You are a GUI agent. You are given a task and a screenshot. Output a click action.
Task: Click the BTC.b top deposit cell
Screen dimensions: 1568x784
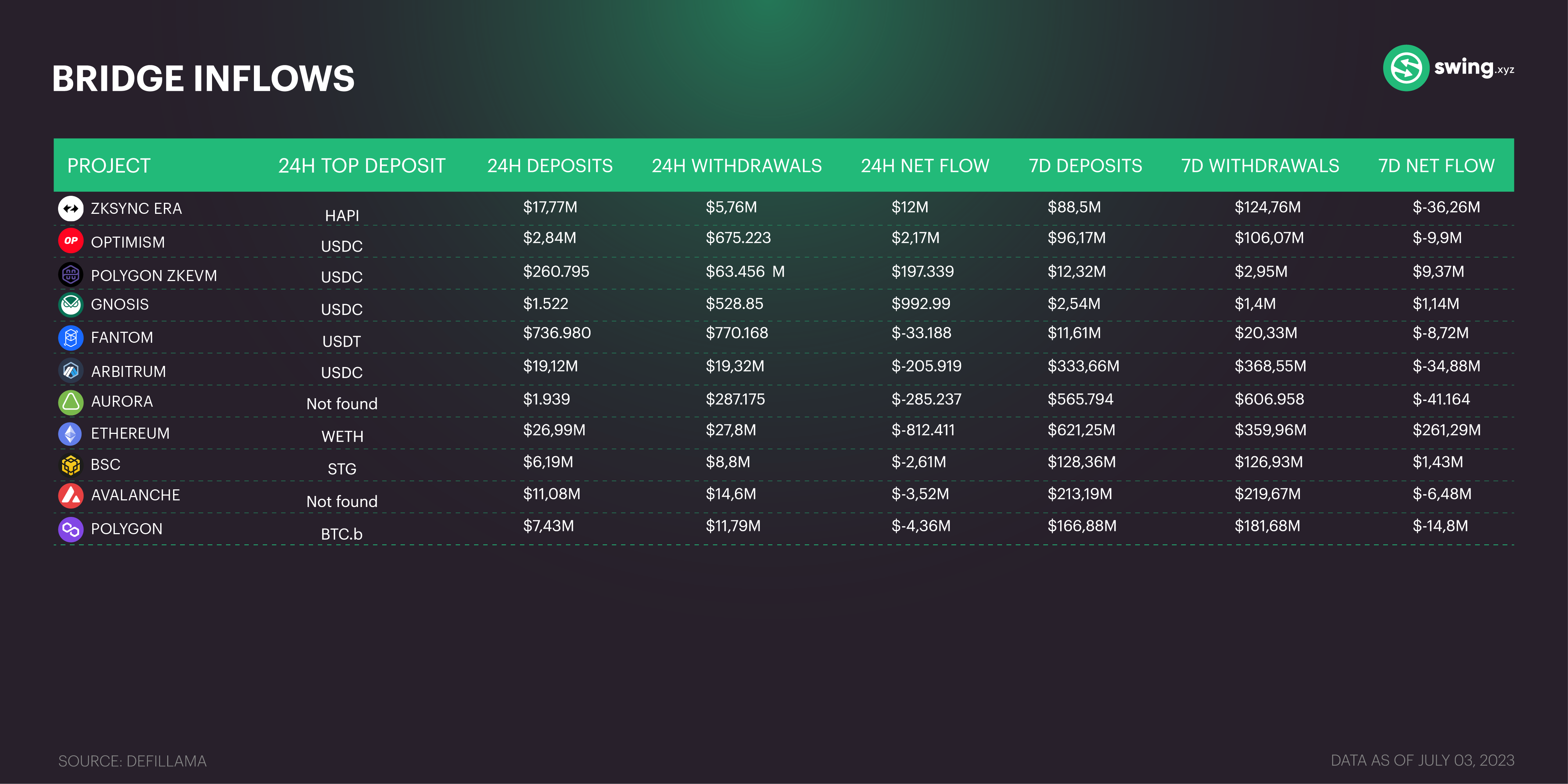tap(341, 534)
